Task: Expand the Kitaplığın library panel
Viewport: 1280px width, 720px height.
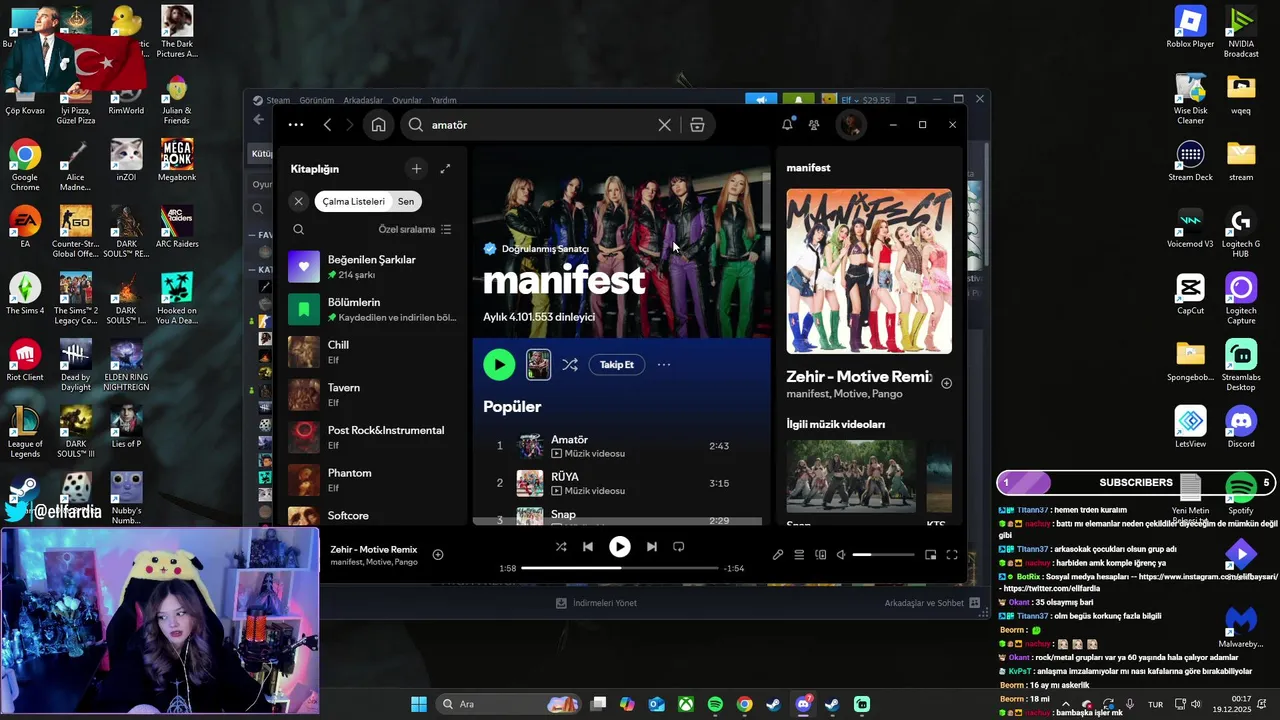Action: click(445, 169)
